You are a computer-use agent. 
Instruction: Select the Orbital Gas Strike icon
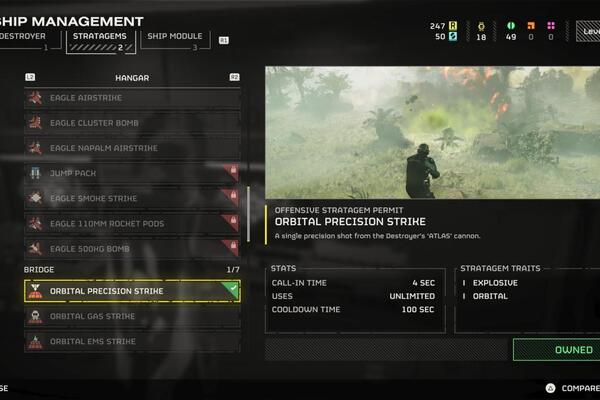click(x=35, y=316)
